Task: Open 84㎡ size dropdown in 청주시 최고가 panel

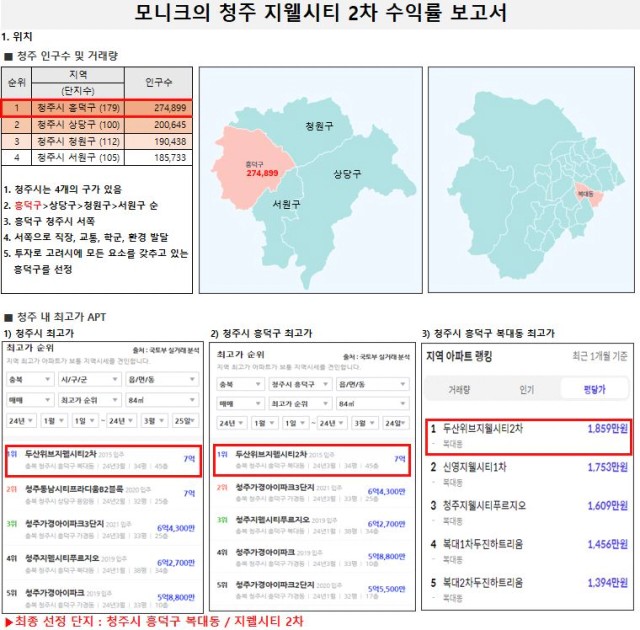Action: click(x=162, y=400)
